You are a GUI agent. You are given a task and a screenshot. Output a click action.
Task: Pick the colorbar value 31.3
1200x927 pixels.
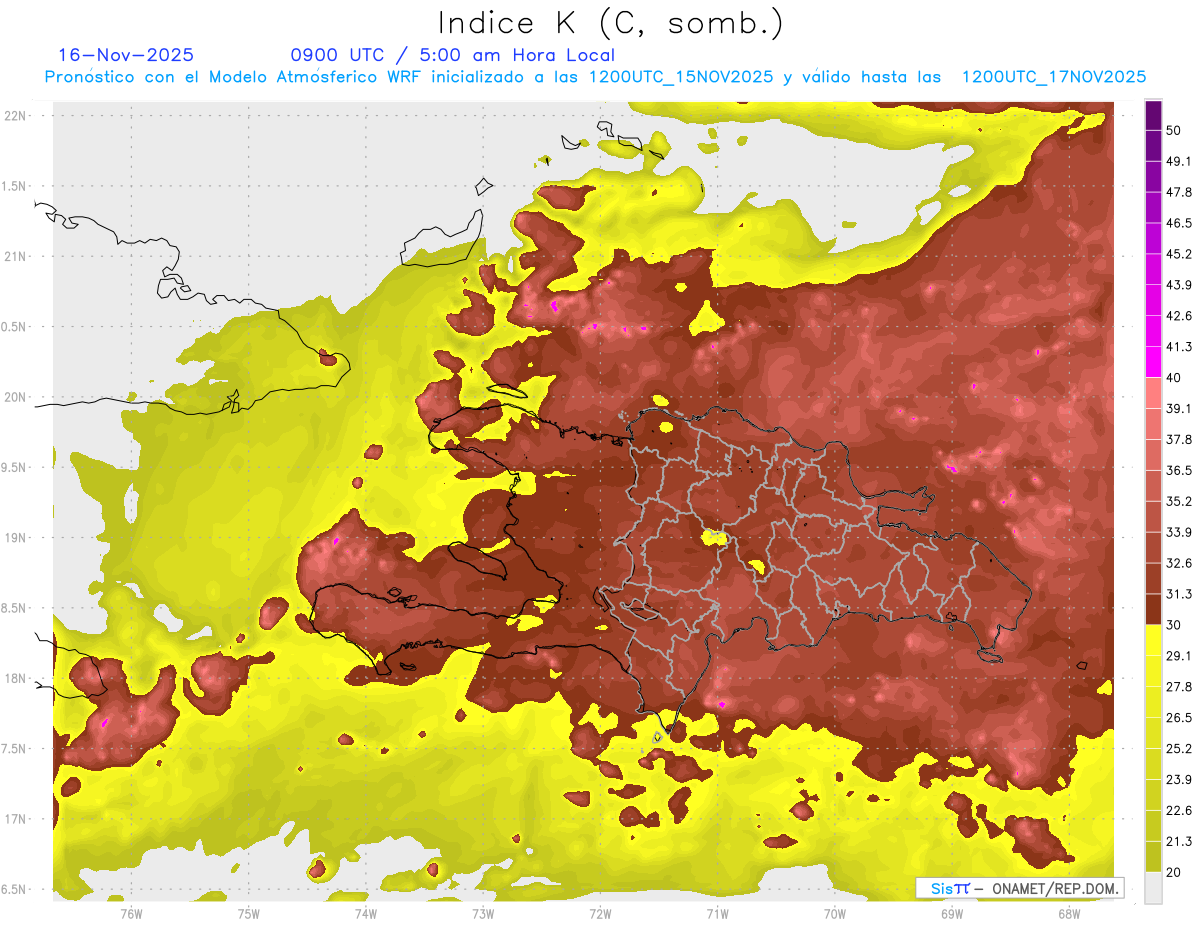click(x=1178, y=594)
